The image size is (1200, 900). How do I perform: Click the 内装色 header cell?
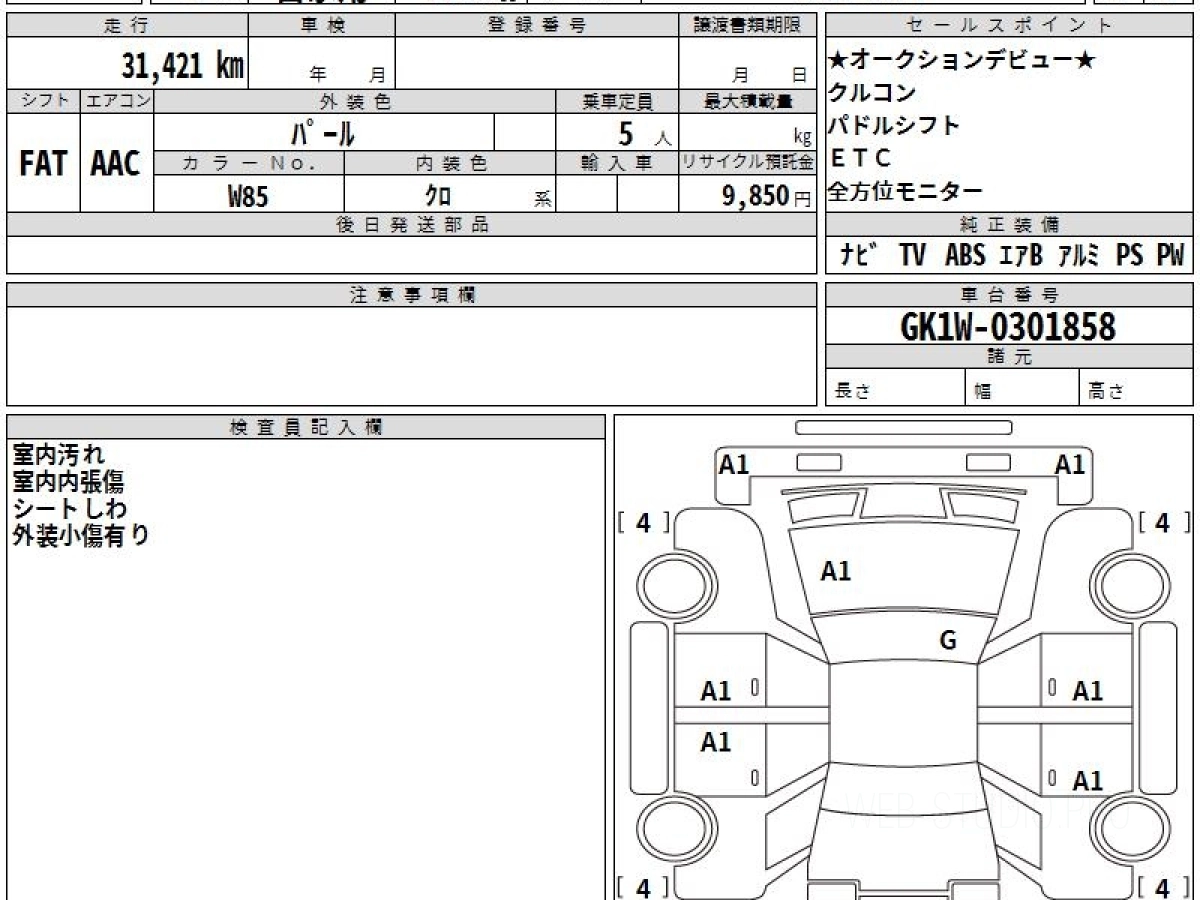[x=450, y=163]
